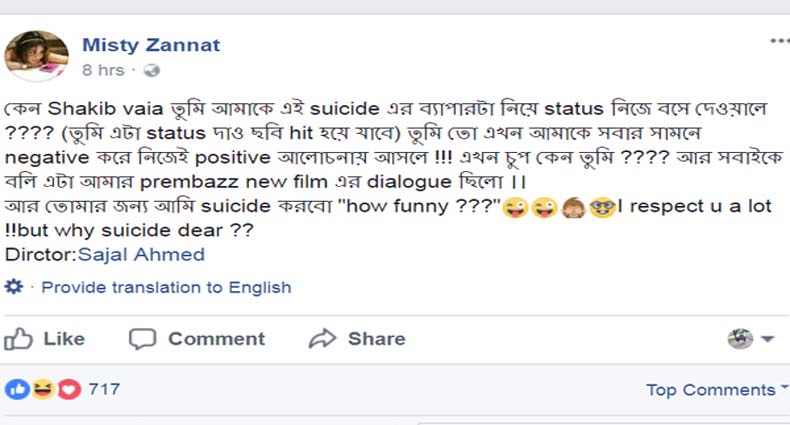Click Provide translation to English
The image size is (790, 425).
166,287
